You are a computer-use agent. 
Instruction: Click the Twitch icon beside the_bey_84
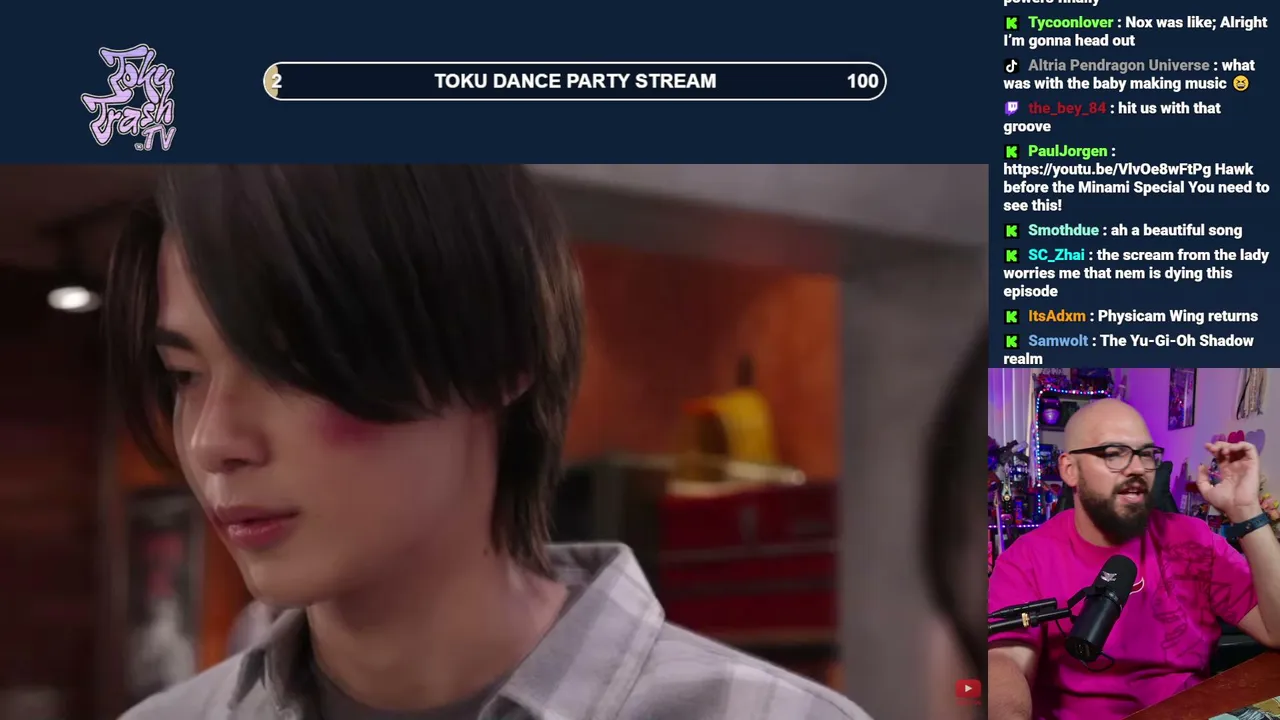click(1012, 109)
